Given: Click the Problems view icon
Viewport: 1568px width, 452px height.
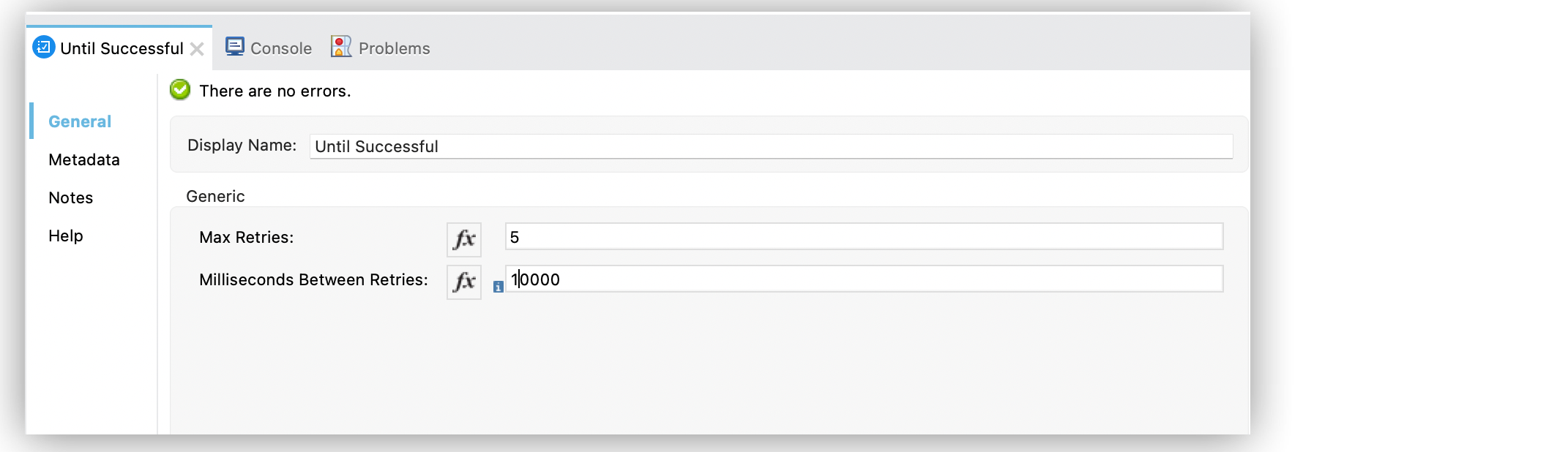Looking at the screenshot, I should (340, 46).
